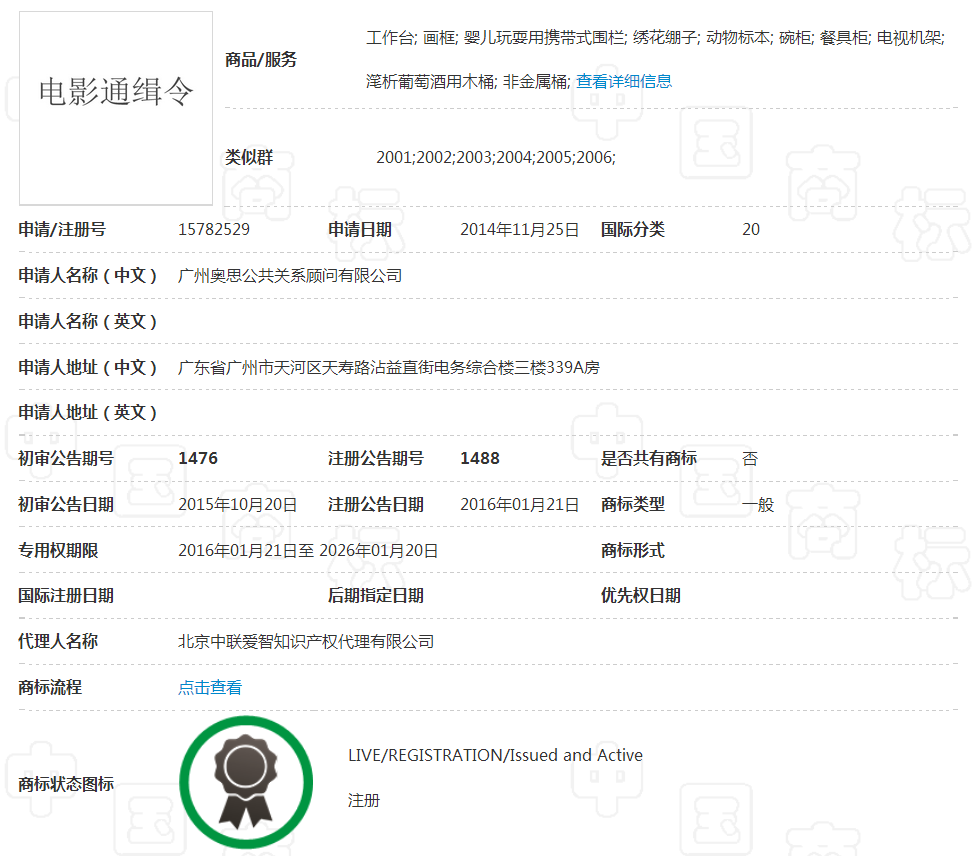The image size is (972, 856).
Task: Click the green registration status ribbon icon
Action: [245, 783]
